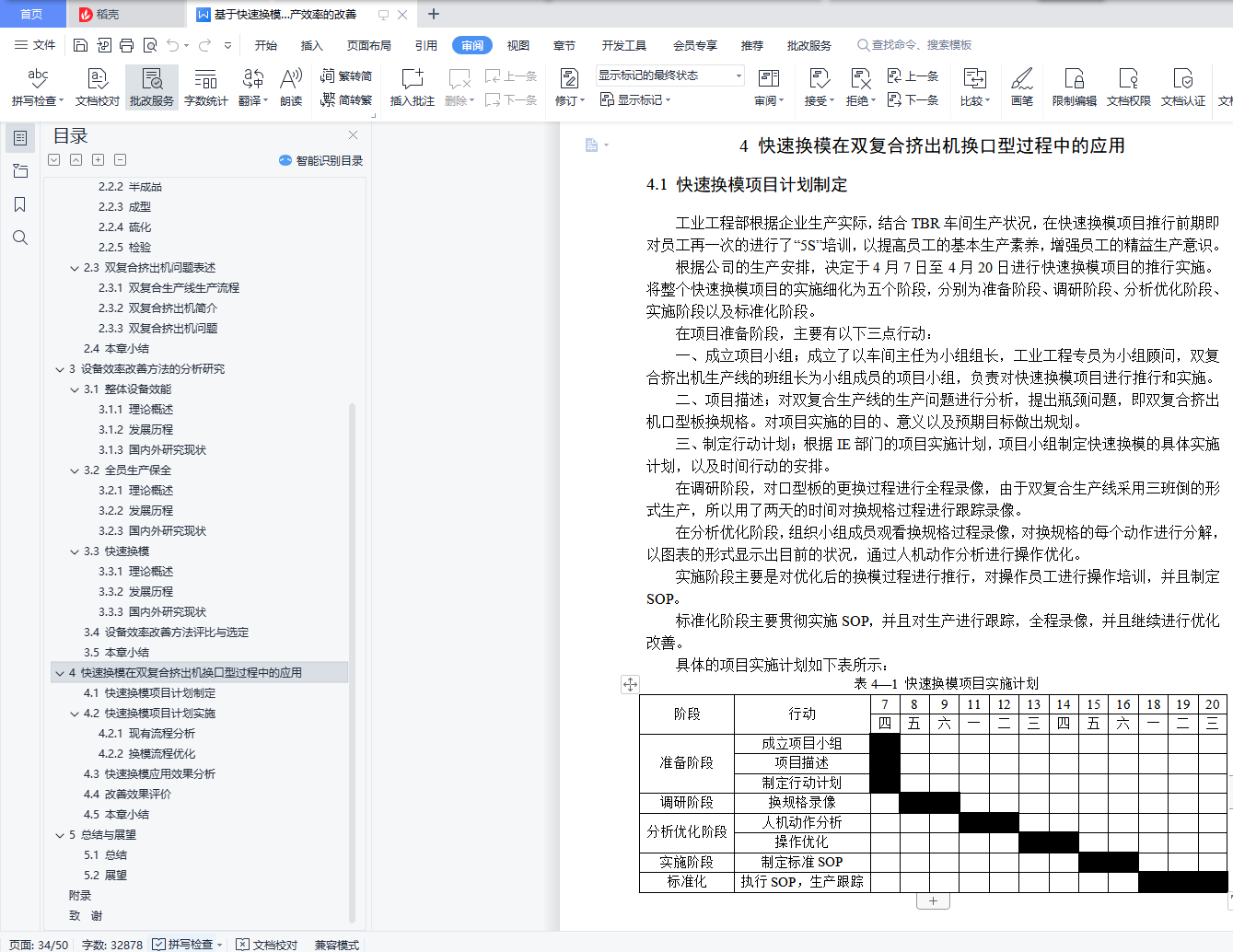Click 智能识别目录 button
The width and height of the screenshot is (1233, 952).
(x=320, y=160)
